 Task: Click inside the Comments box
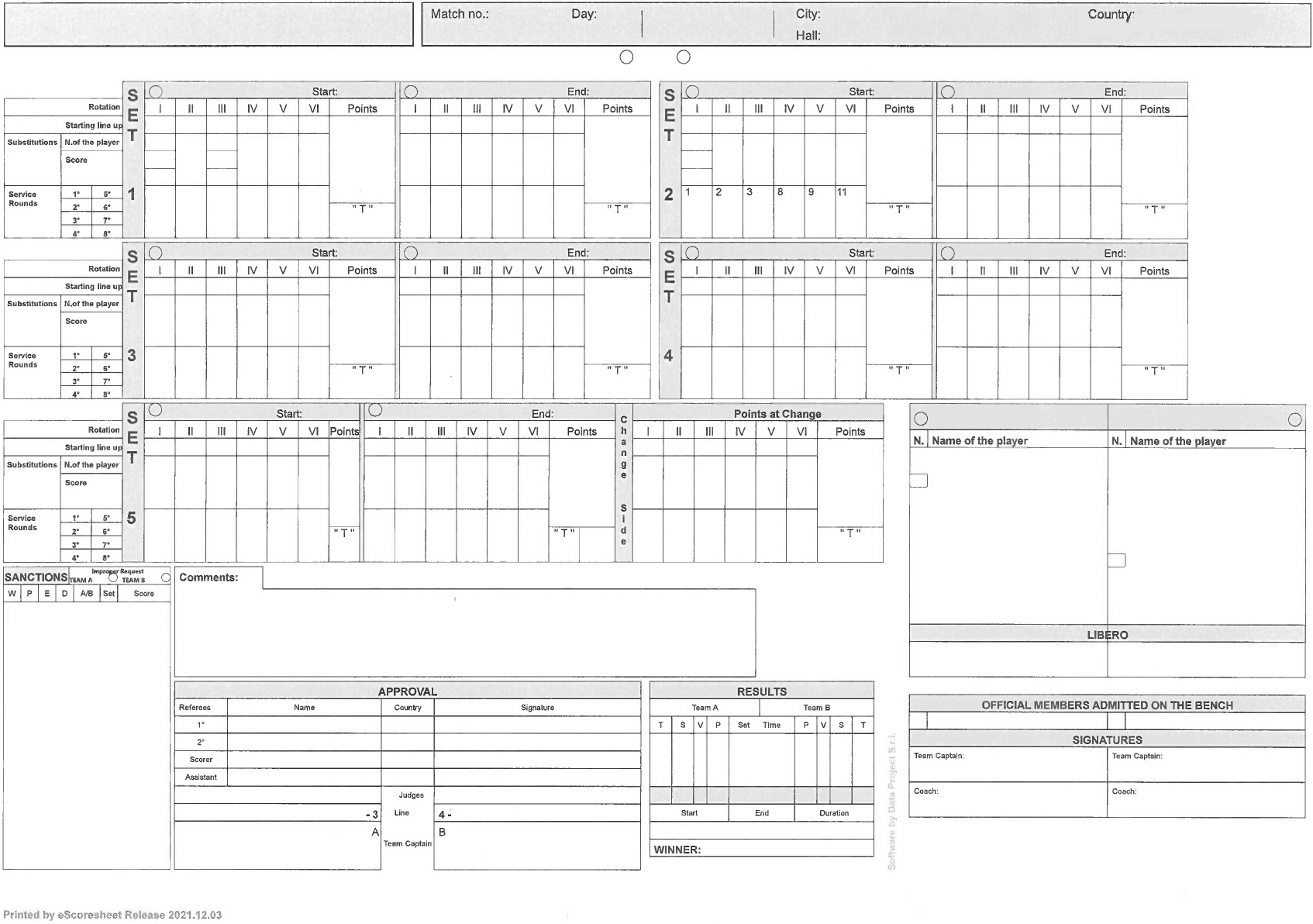[x=465, y=632]
